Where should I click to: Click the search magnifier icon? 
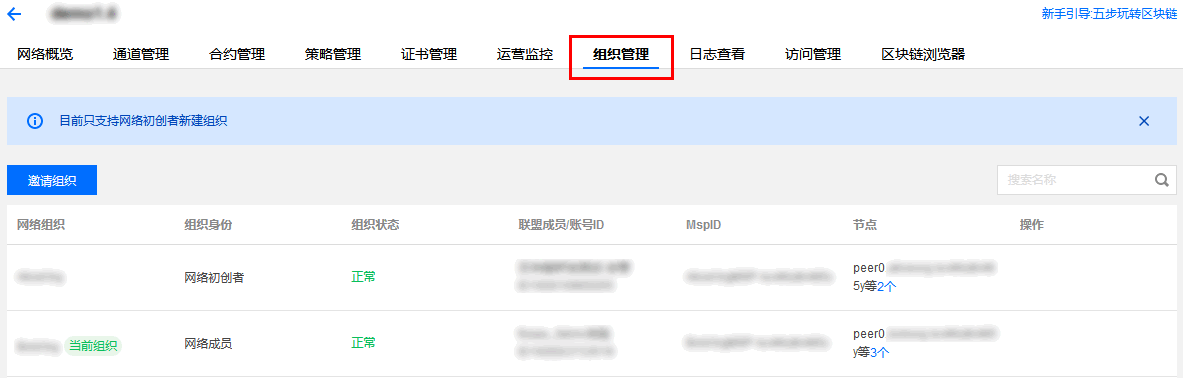pos(1161,180)
